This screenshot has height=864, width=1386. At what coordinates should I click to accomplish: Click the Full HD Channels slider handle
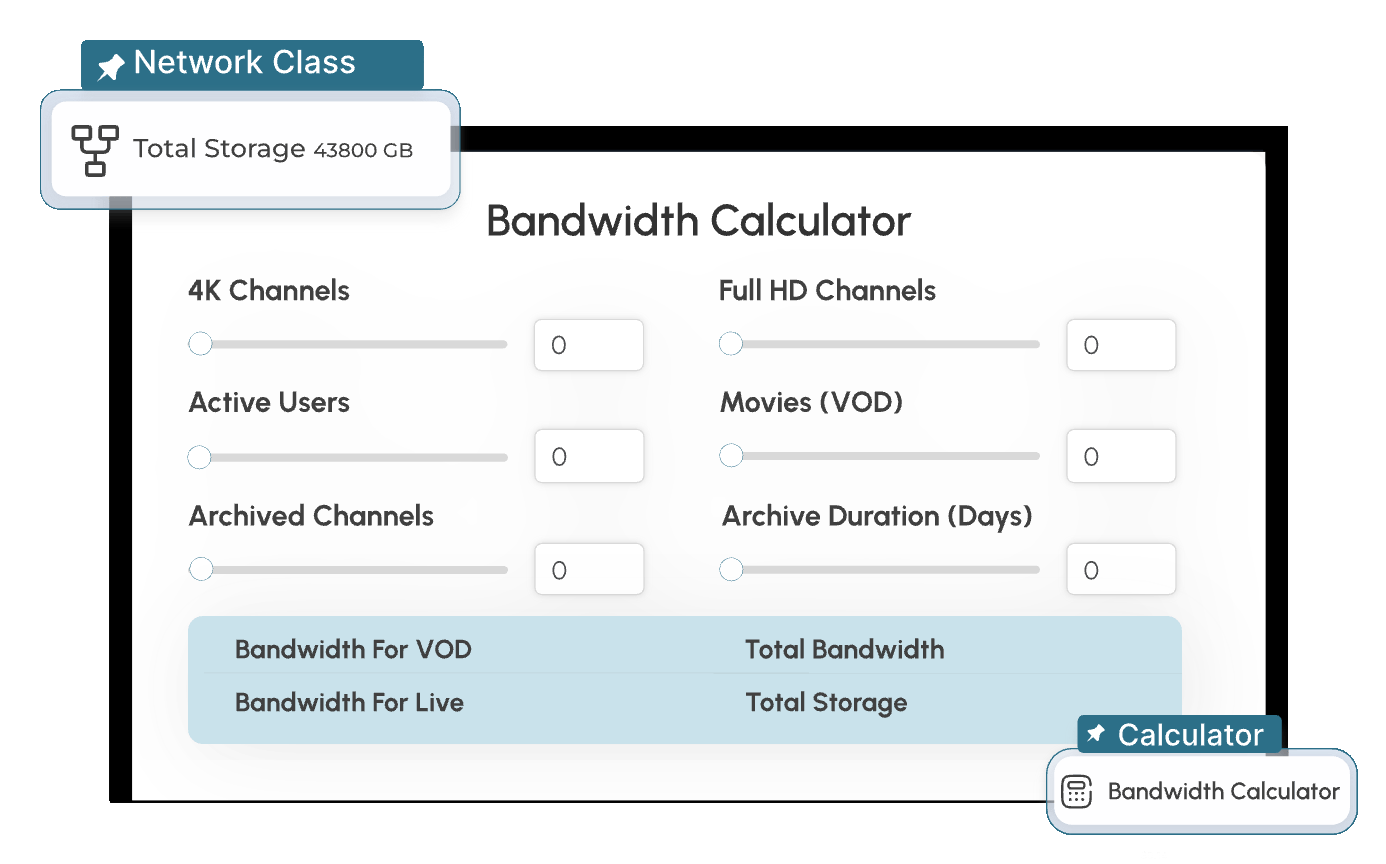click(731, 343)
